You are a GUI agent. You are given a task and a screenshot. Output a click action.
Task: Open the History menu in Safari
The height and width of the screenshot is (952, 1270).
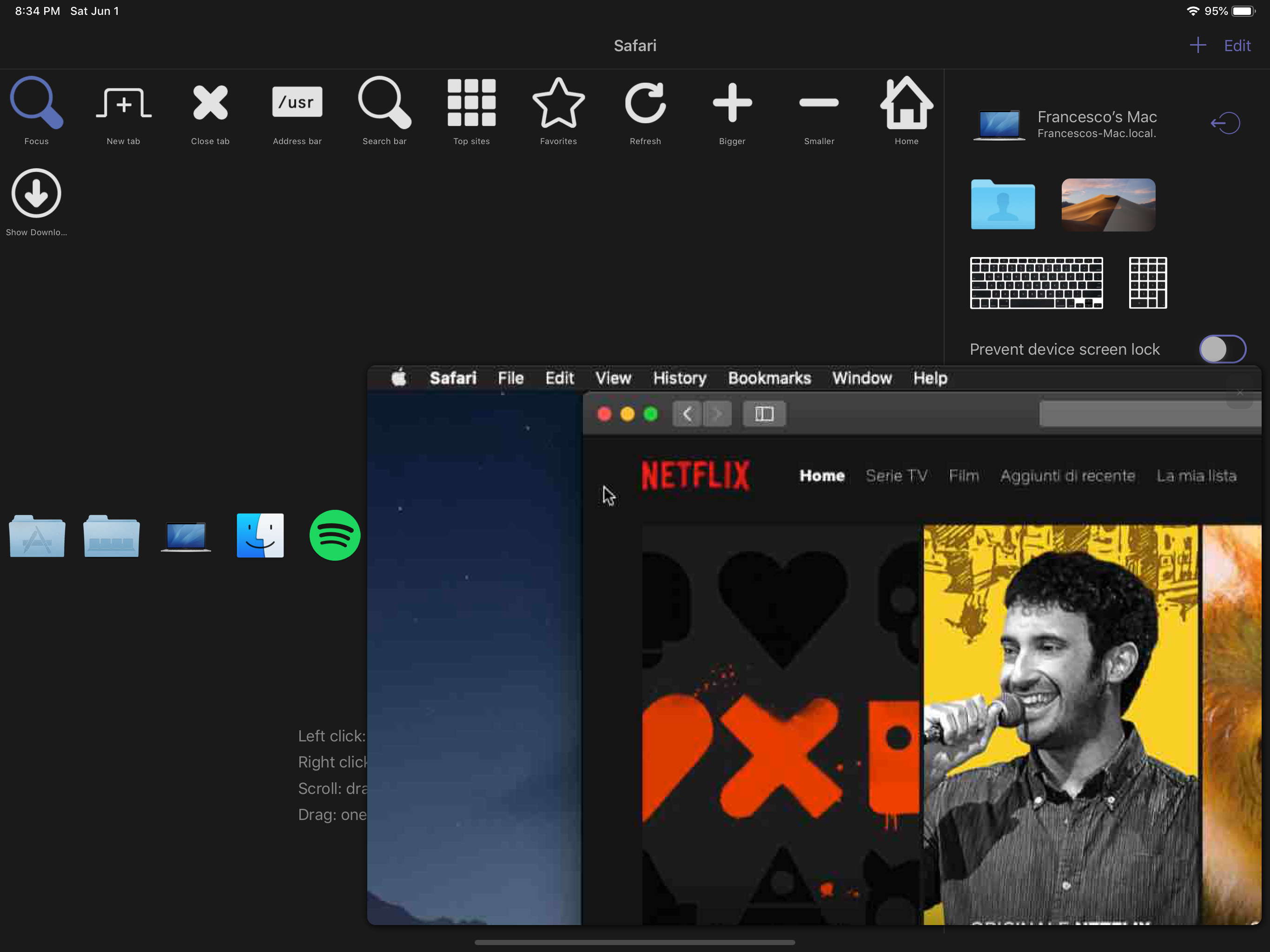click(680, 378)
